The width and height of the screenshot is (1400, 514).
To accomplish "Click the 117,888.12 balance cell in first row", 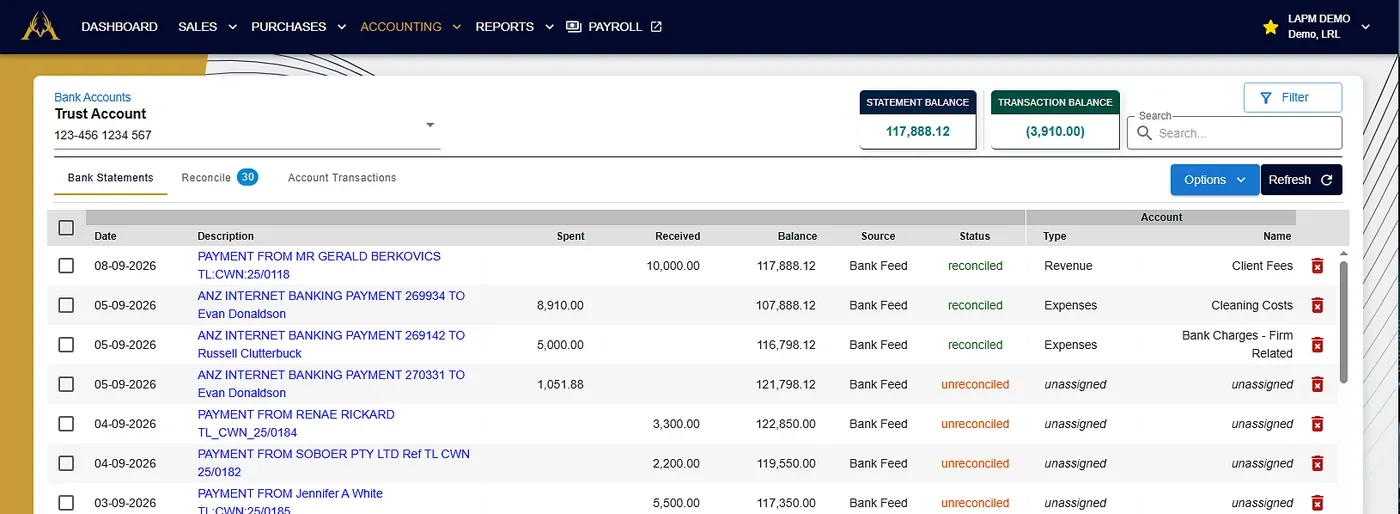I will [x=786, y=266].
